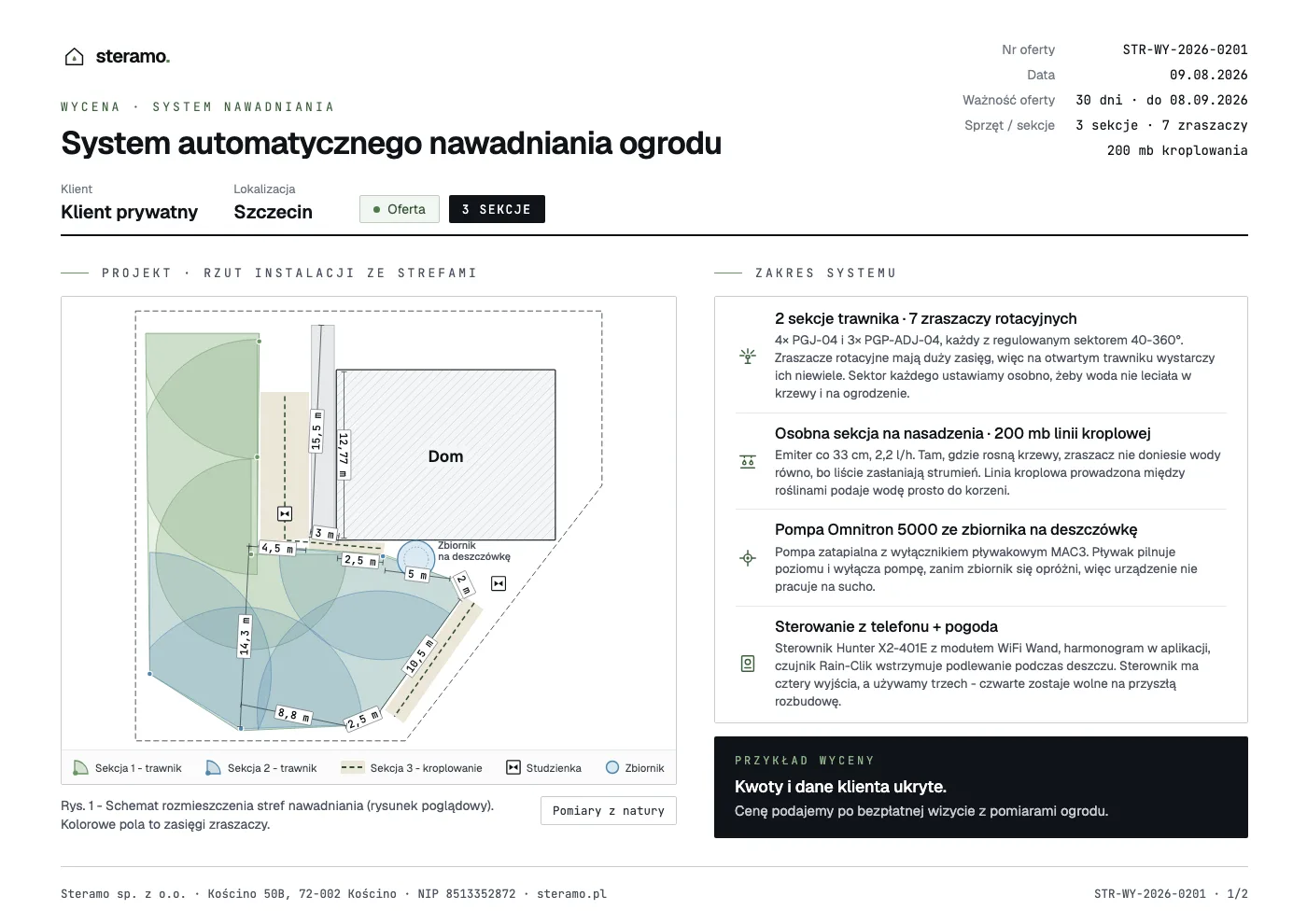Click the green sector icon for 'Sekcja 1 - trawnik'
The width and height of the screenshot is (1307, 924).
tap(81, 768)
